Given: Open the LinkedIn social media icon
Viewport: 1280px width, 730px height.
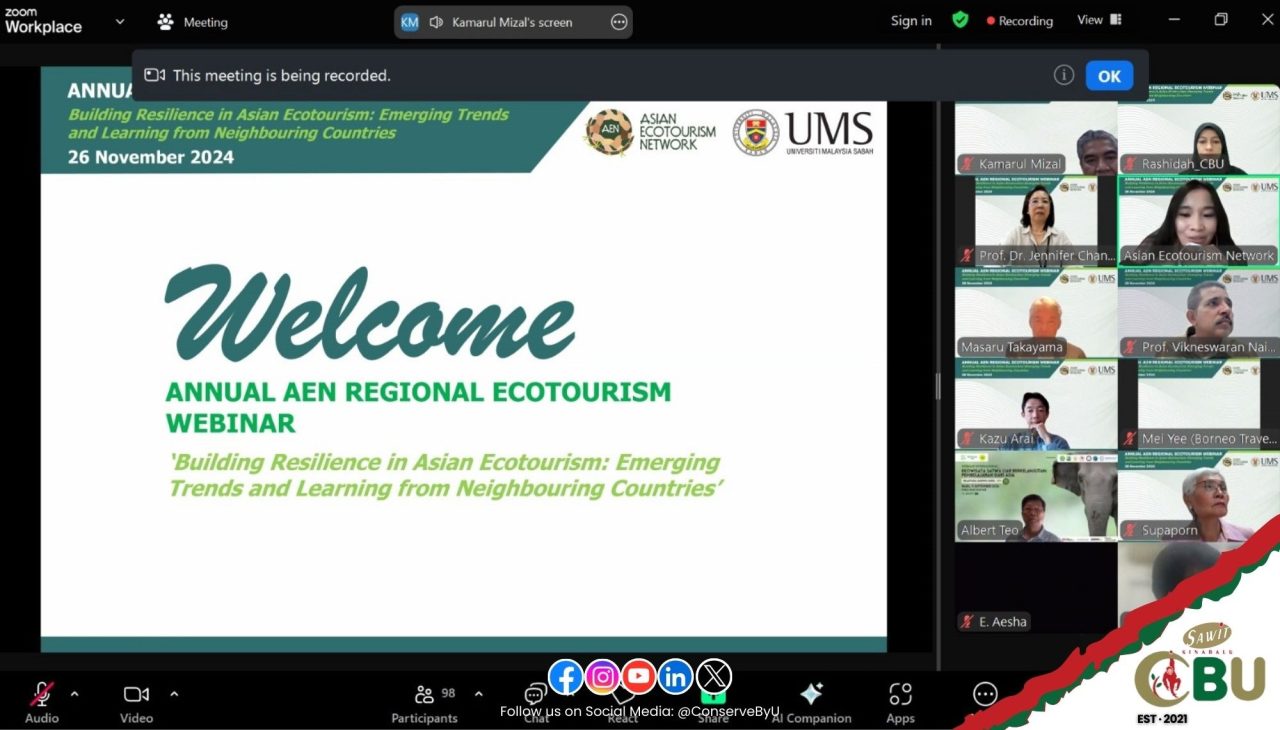Looking at the screenshot, I should [676, 677].
